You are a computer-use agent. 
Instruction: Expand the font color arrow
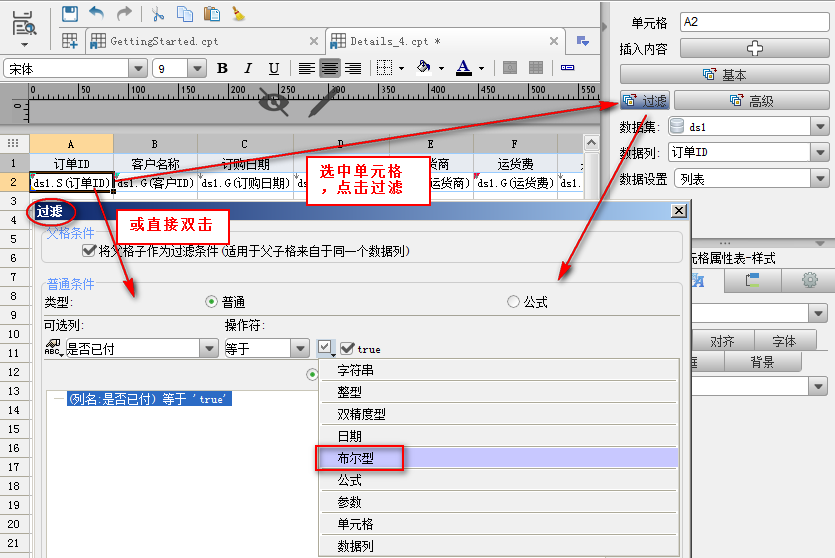[x=481, y=69]
